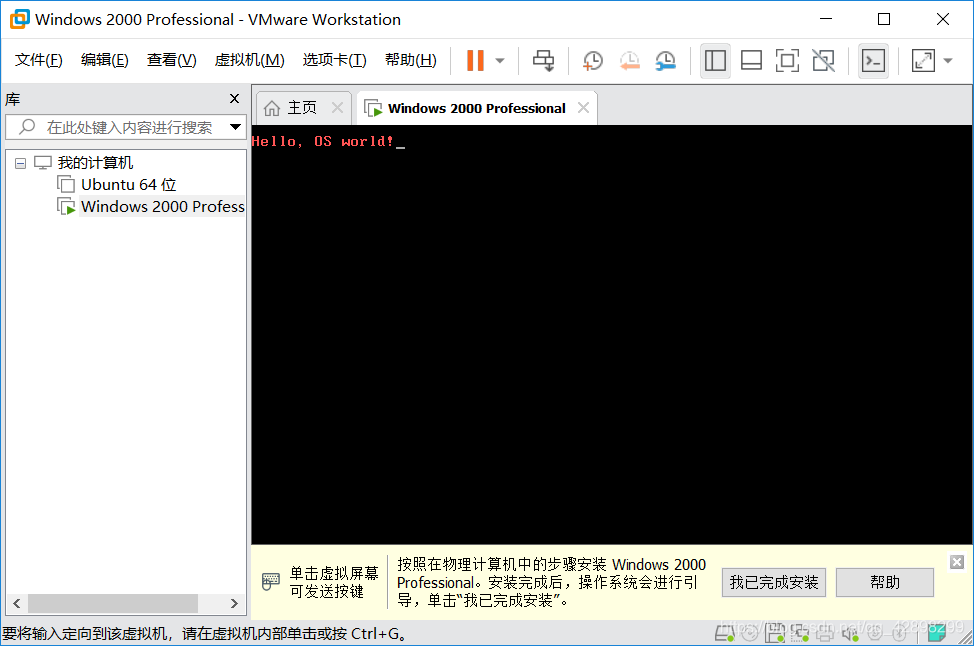Click the network adapter status icon
974x646 pixels.
pyautogui.click(x=800, y=633)
